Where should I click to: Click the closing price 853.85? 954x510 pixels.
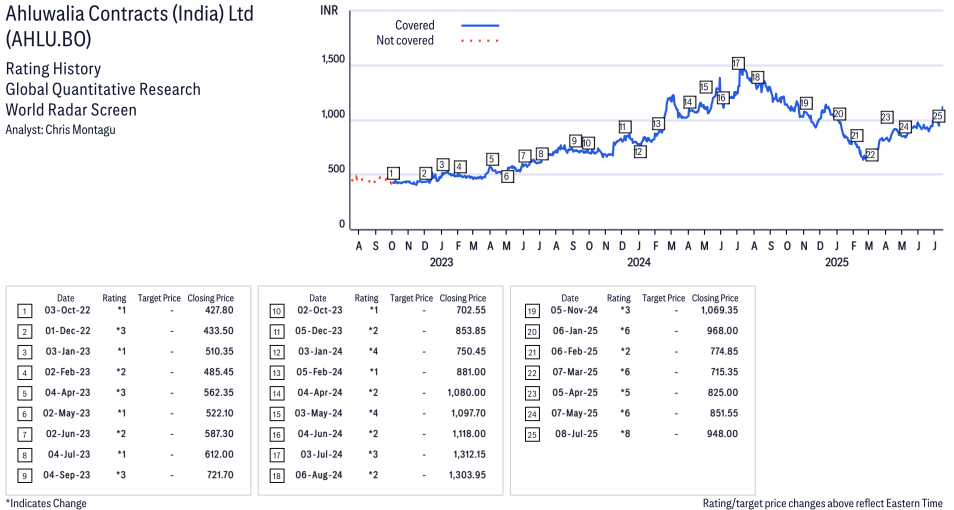[x=471, y=330]
